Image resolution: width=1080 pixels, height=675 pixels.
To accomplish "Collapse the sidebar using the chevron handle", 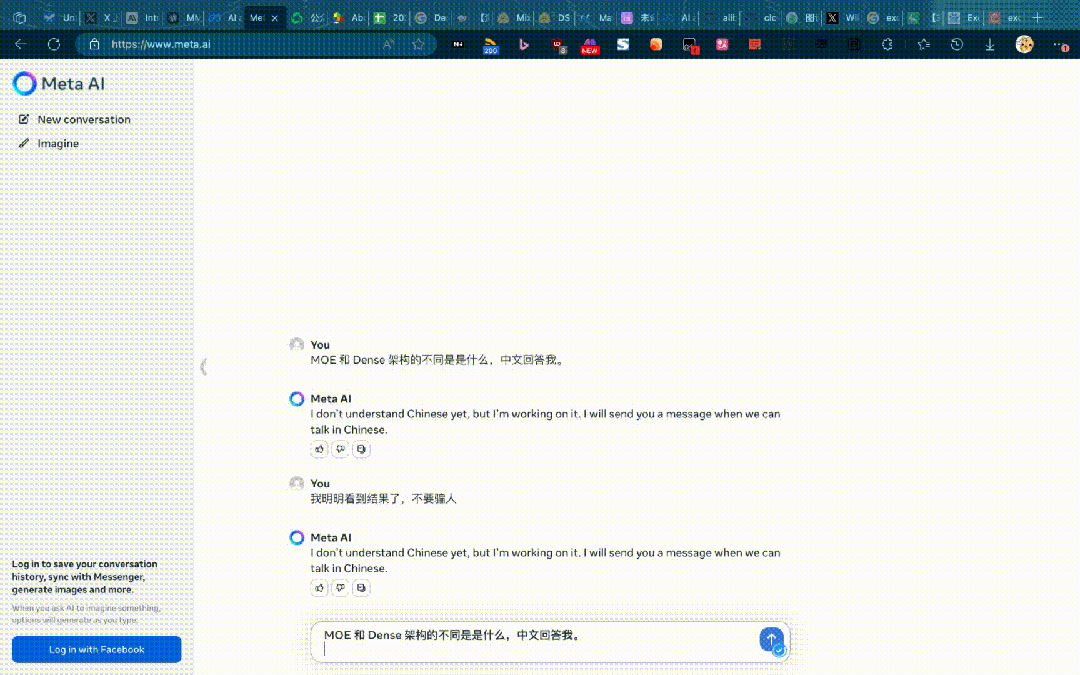I will point(203,367).
